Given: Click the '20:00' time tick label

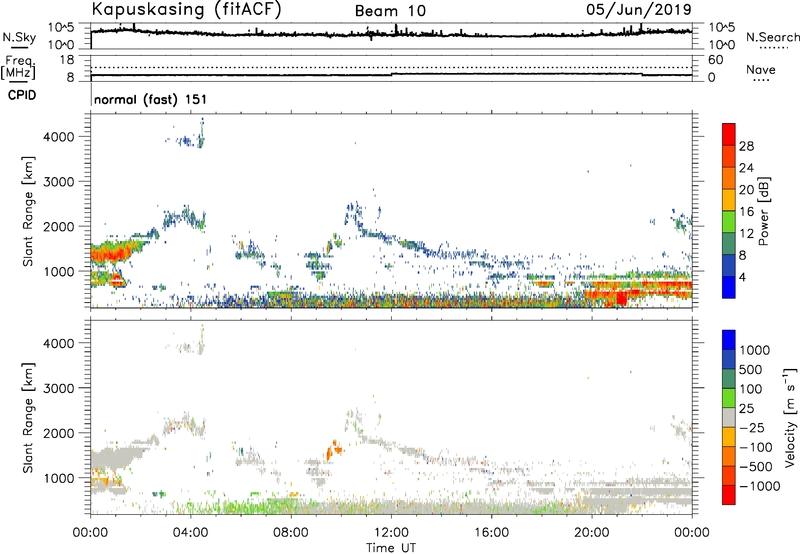Looking at the screenshot, I should click(592, 533).
